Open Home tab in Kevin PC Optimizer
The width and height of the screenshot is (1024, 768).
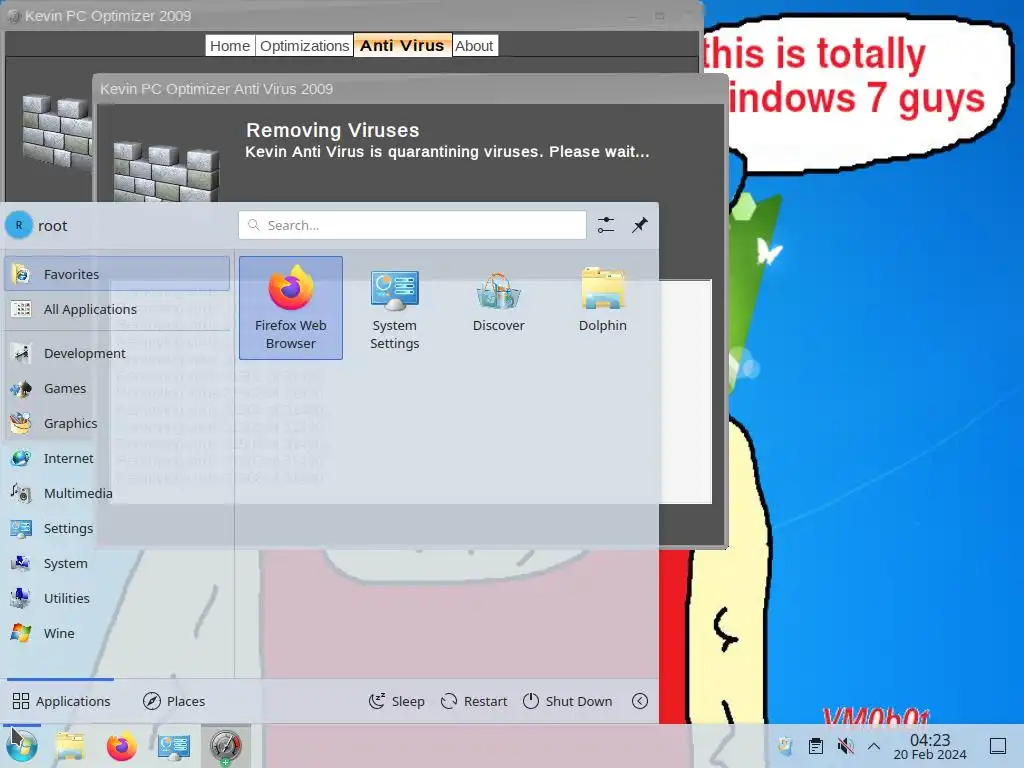pos(230,46)
